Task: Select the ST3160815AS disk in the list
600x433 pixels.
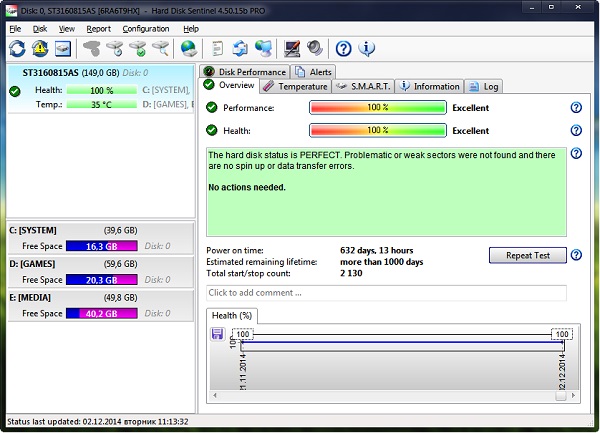Action: (101, 89)
